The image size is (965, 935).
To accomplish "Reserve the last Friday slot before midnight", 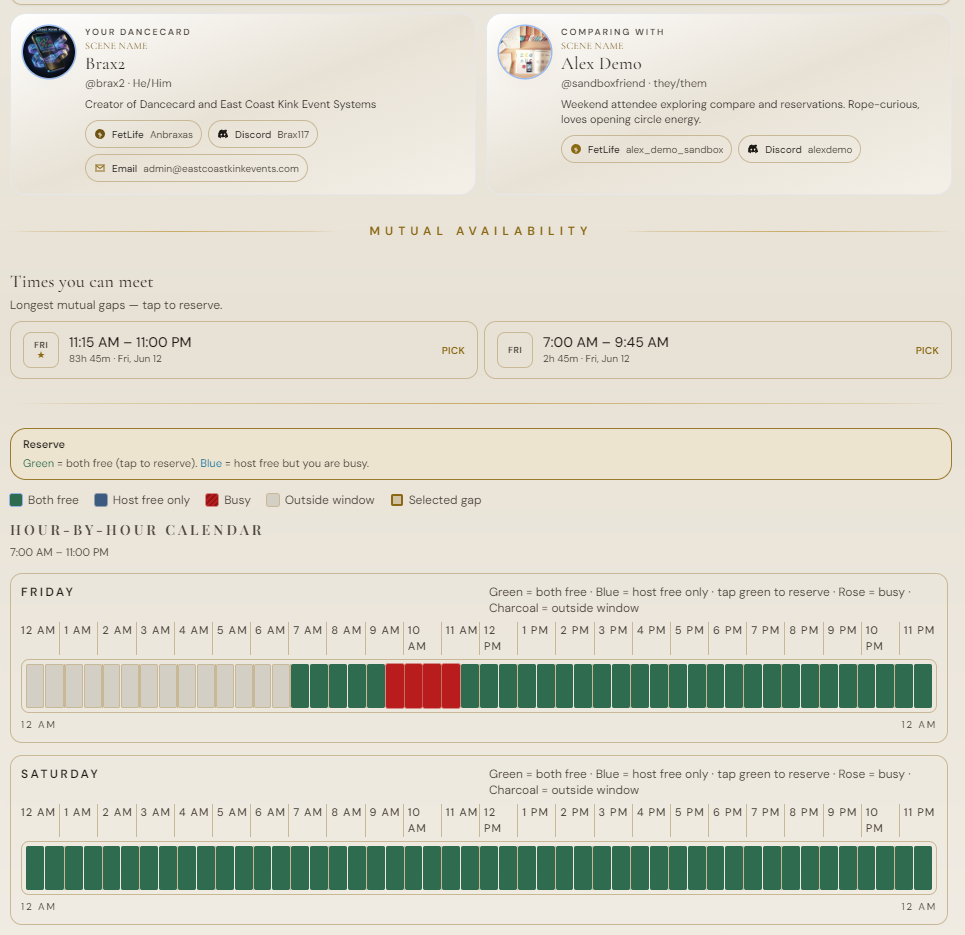I will click(923, 686).
